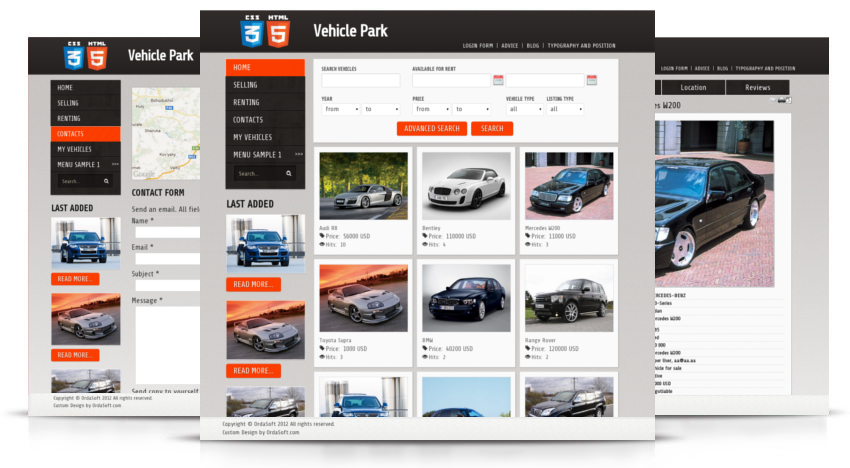Screen dimensions: 850x468
Task: Click the 'Bentley' title text under white car
Action: (x=432, y=228)
